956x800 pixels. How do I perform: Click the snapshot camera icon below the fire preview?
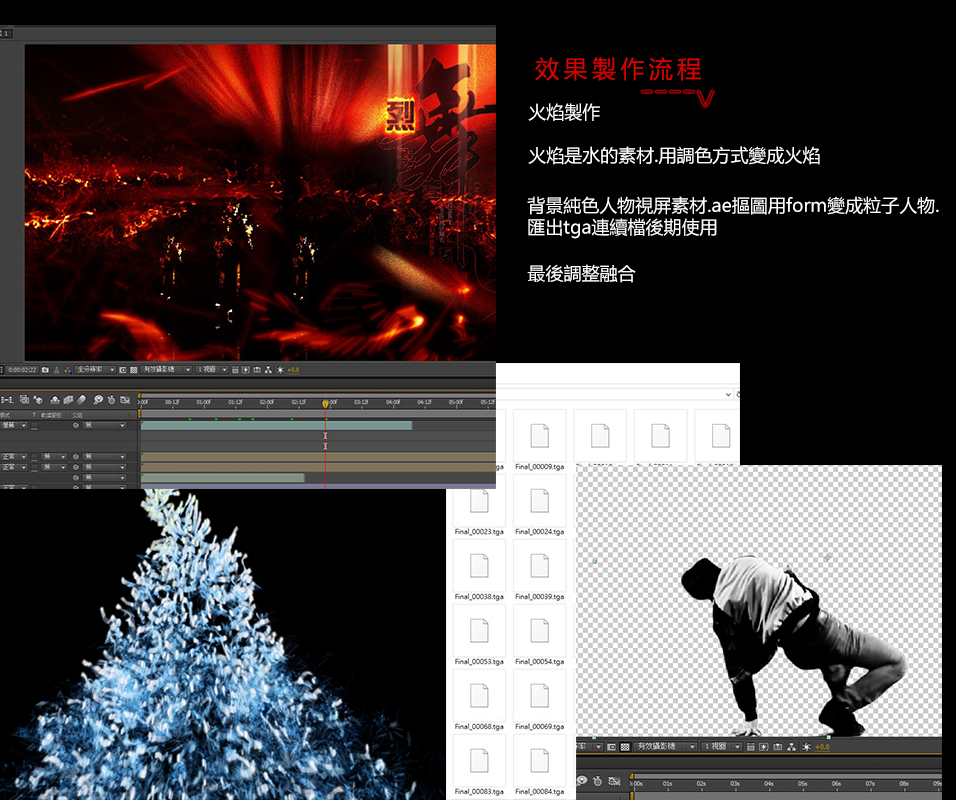(45, 370)
